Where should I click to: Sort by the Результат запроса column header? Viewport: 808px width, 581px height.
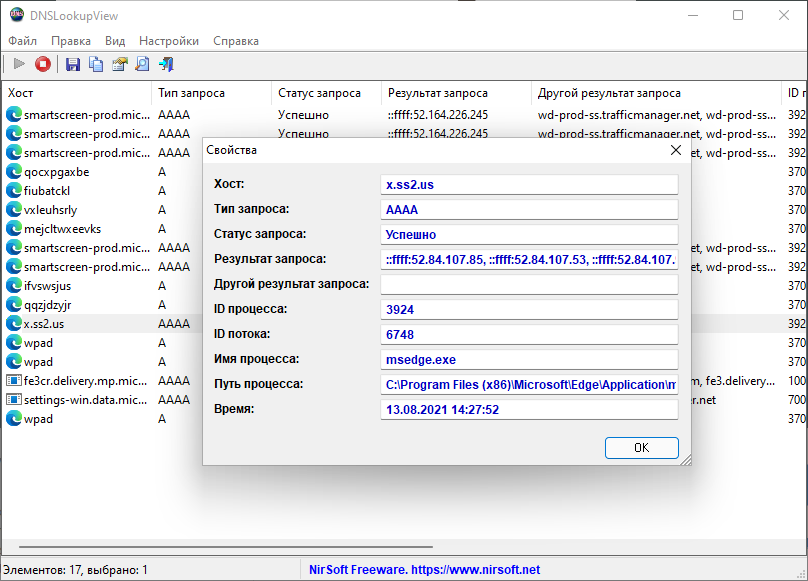(456, 93)
